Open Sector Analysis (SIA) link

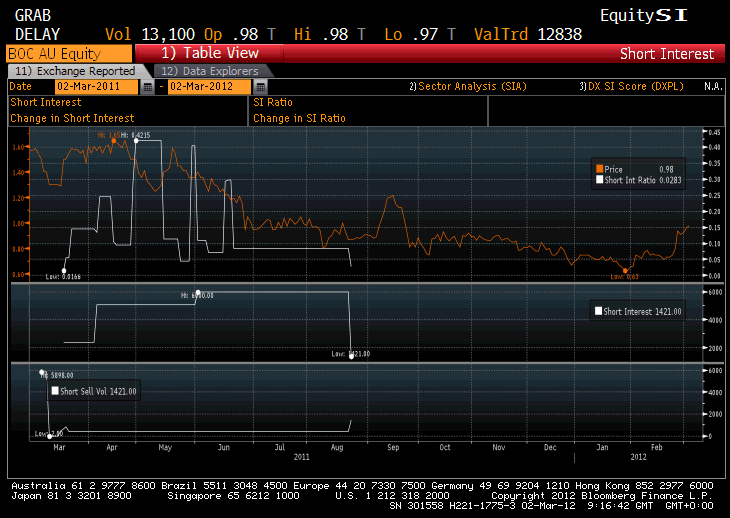coord(468,87)
